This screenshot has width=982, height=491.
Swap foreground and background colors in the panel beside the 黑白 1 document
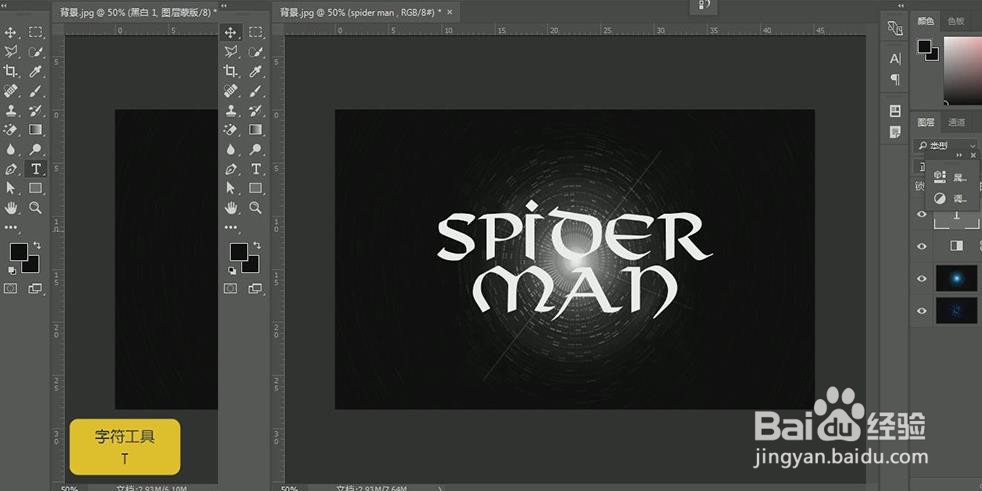[37, 245]
